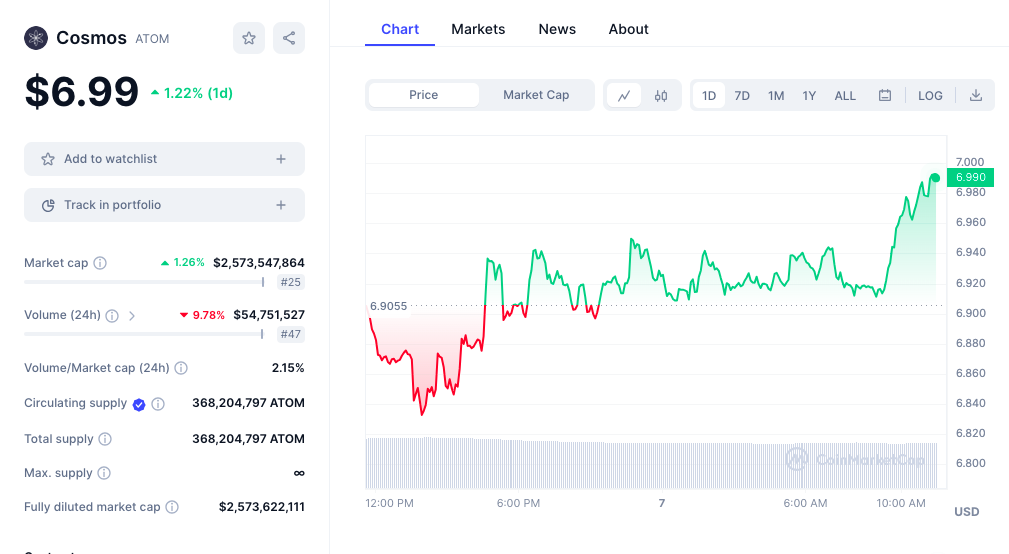1009x554 pixels.
Task: Open the calendar date range picker
Action: tap(885, 95)
